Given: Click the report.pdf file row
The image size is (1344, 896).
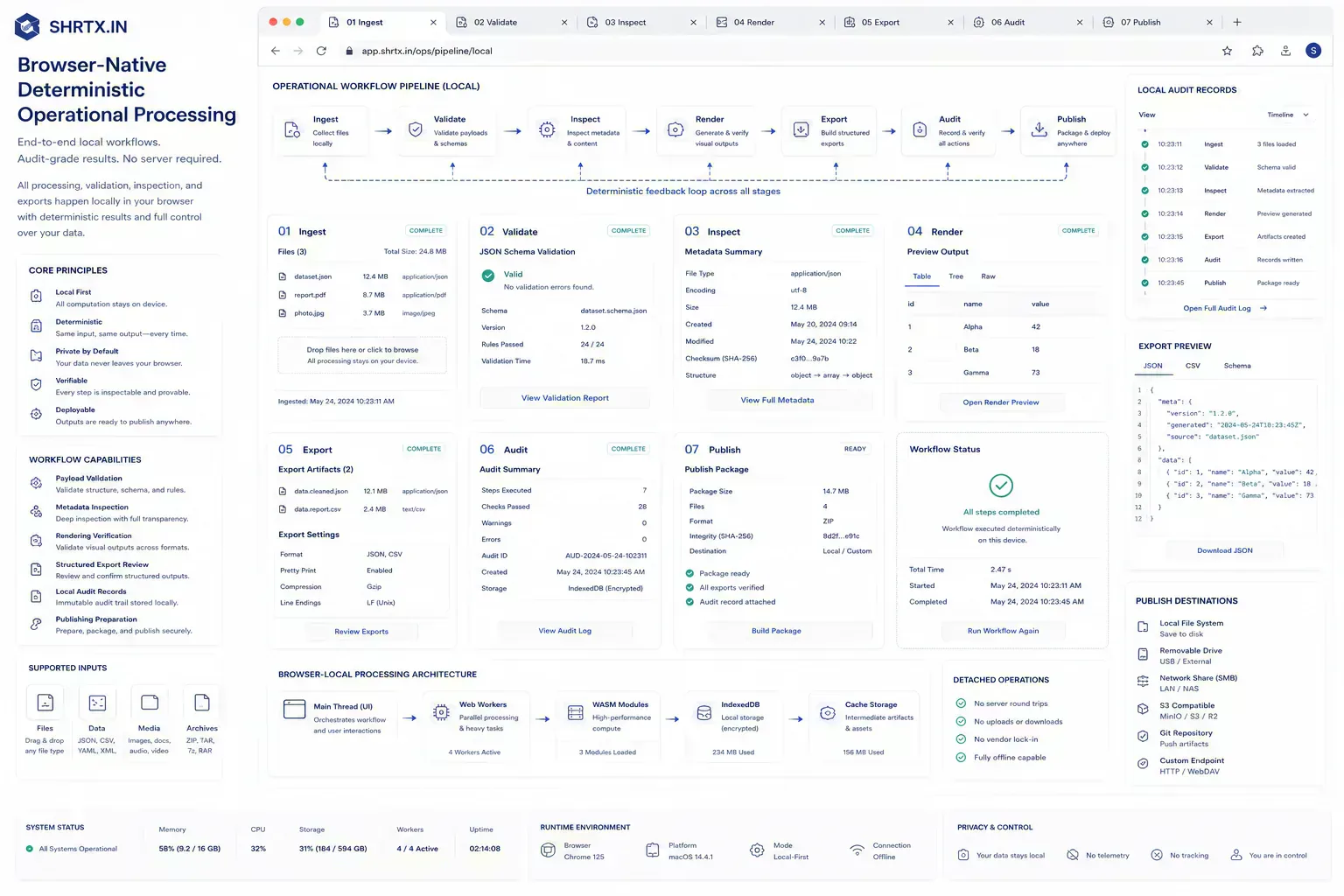Looking at the screenshot, I should (362, 295).
